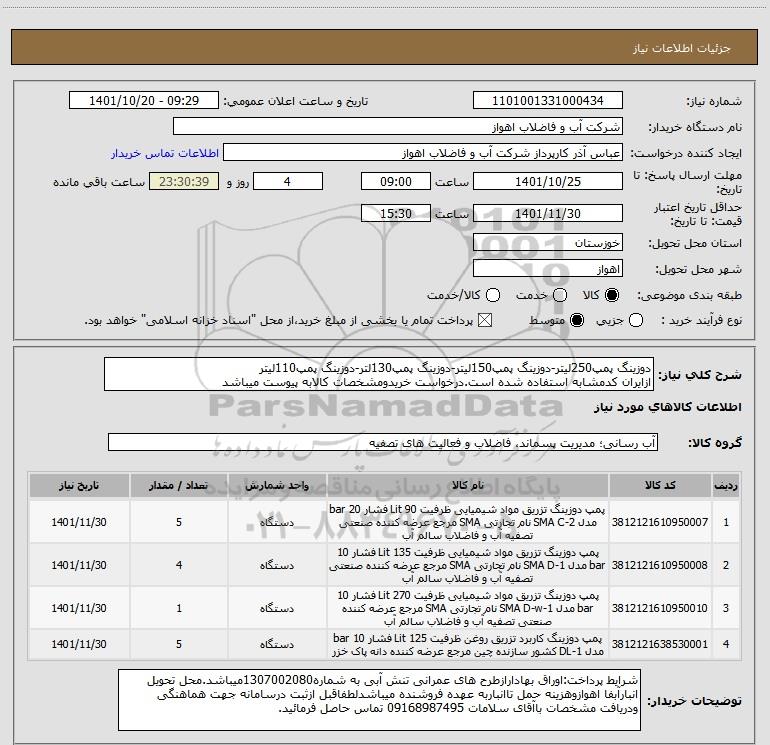
Task: Click the delivery city field اهواز
Action: click(548, 269)
